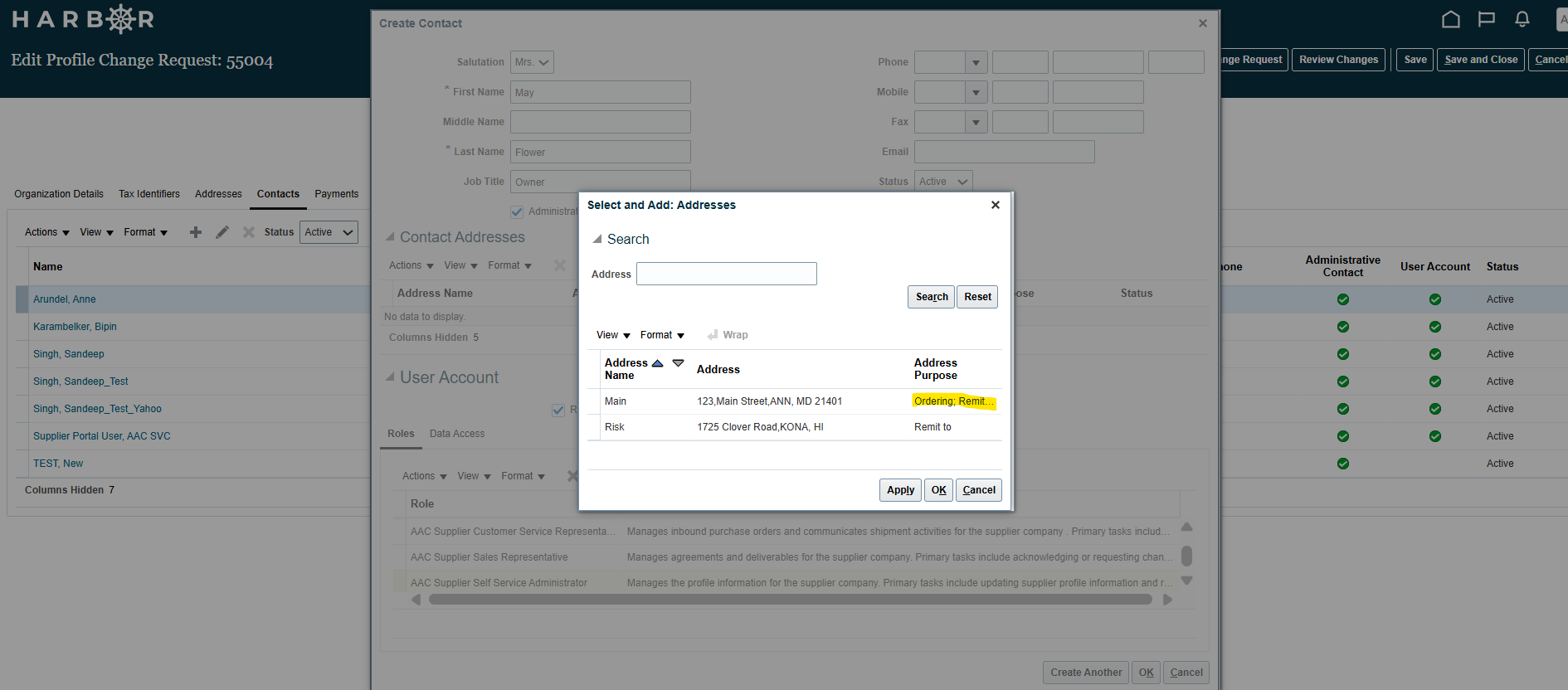Screen dimensions: 1568x690
Task: Select the Main address row
Action: 795,401
